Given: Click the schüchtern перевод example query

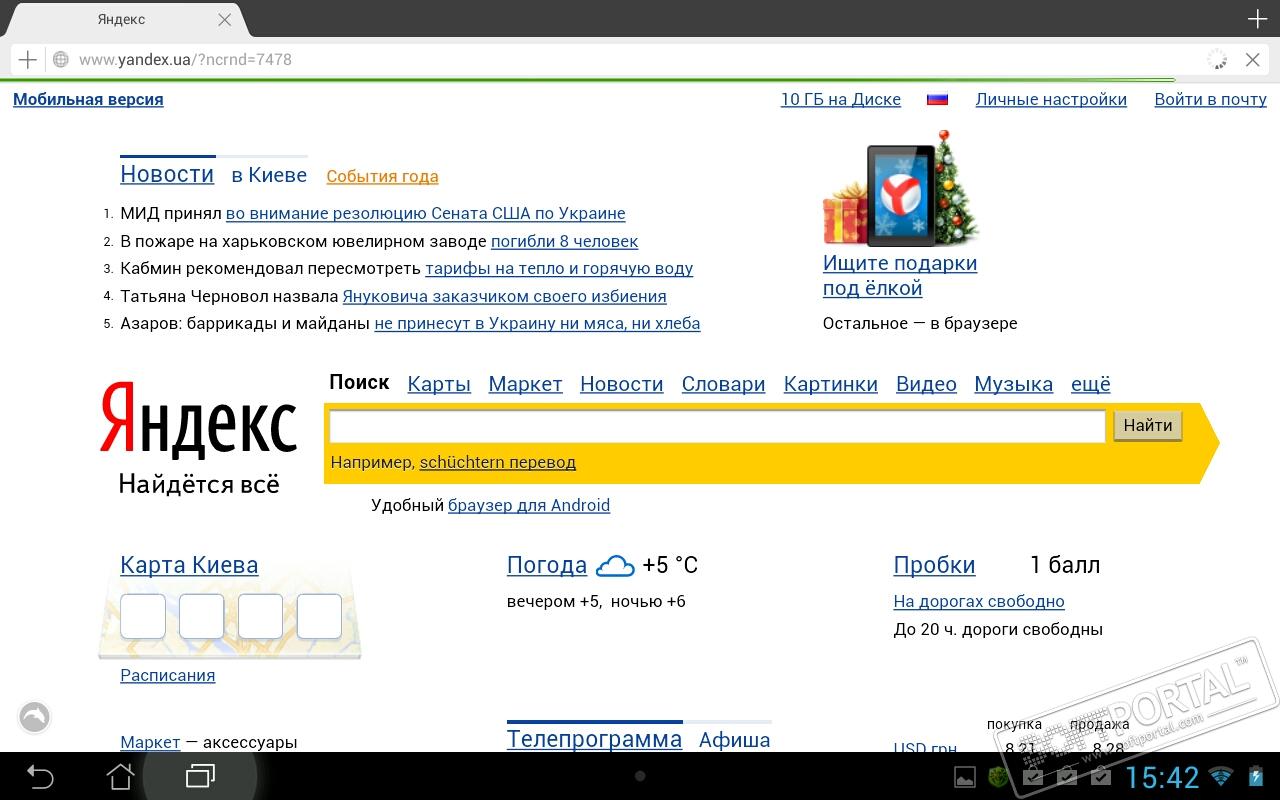Looking at the screenshot, I should pos(498,462).
